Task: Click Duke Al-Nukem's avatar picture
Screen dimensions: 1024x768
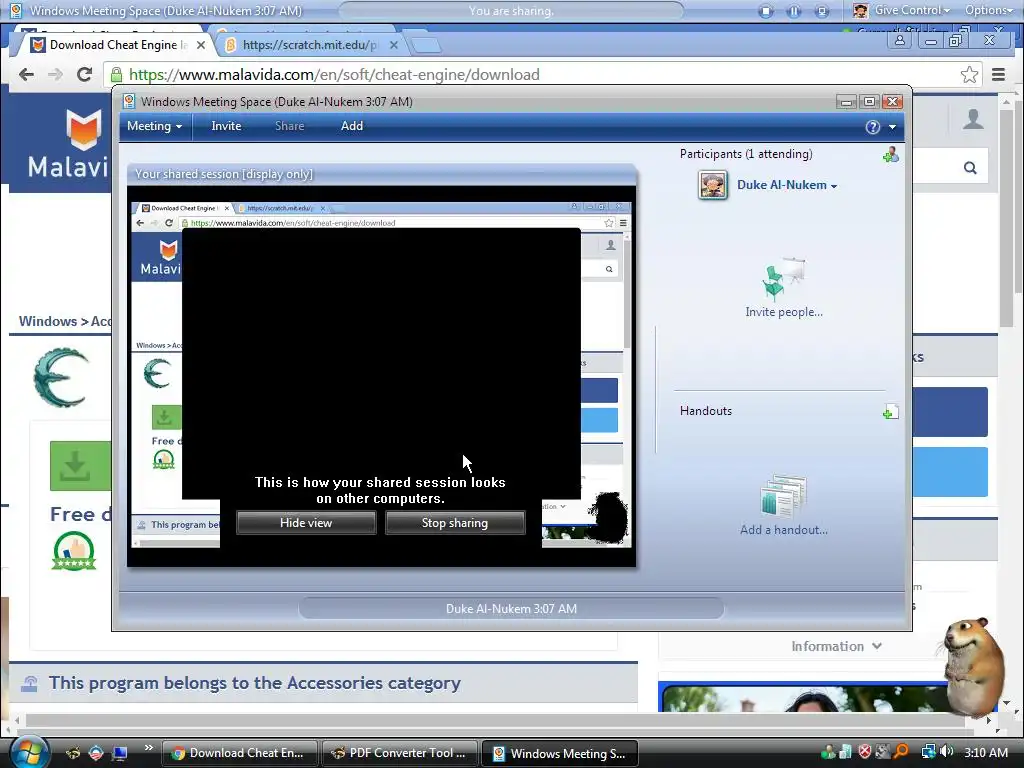Action: [712, 185]
